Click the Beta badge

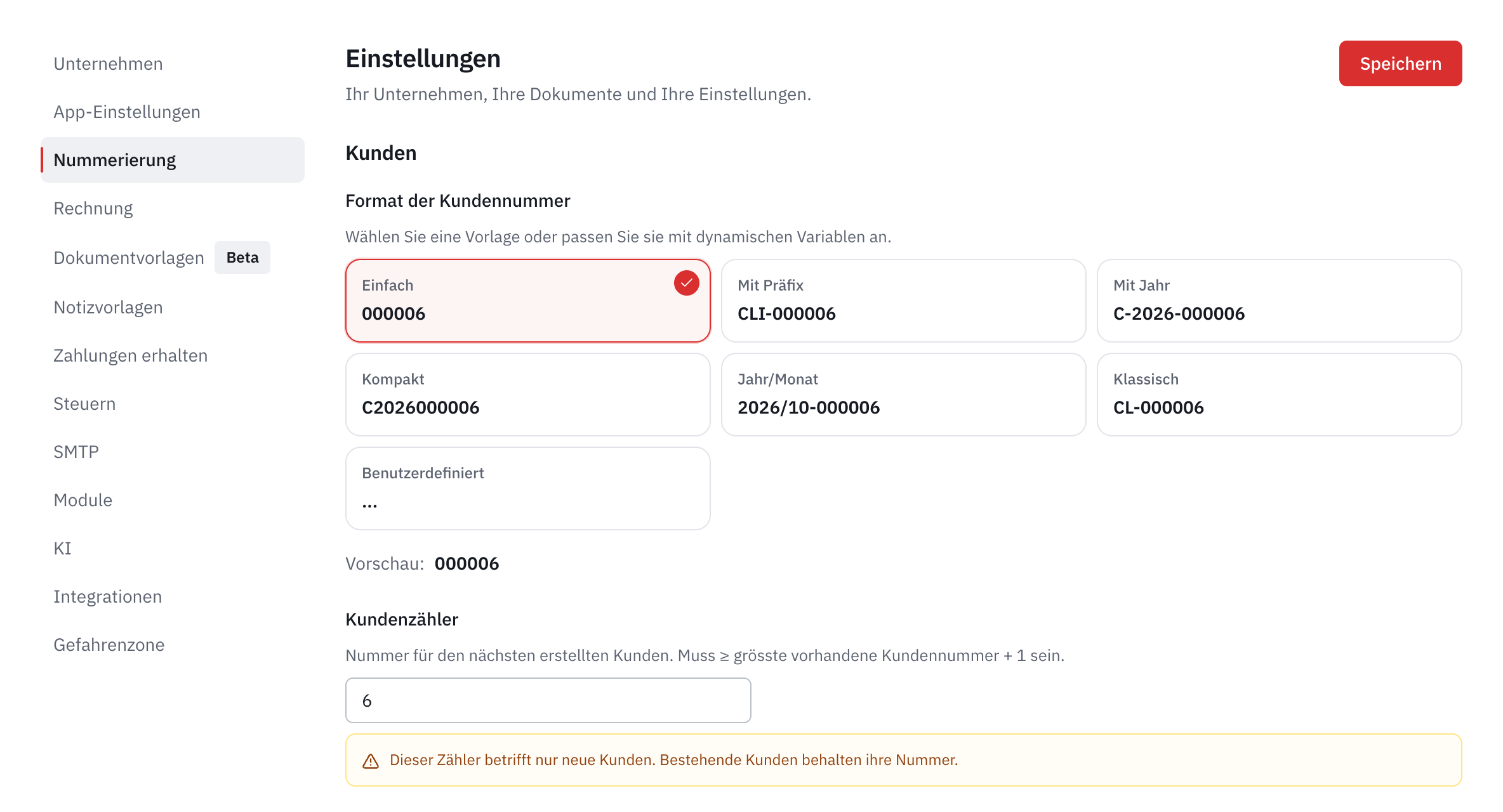click(242, 258)
